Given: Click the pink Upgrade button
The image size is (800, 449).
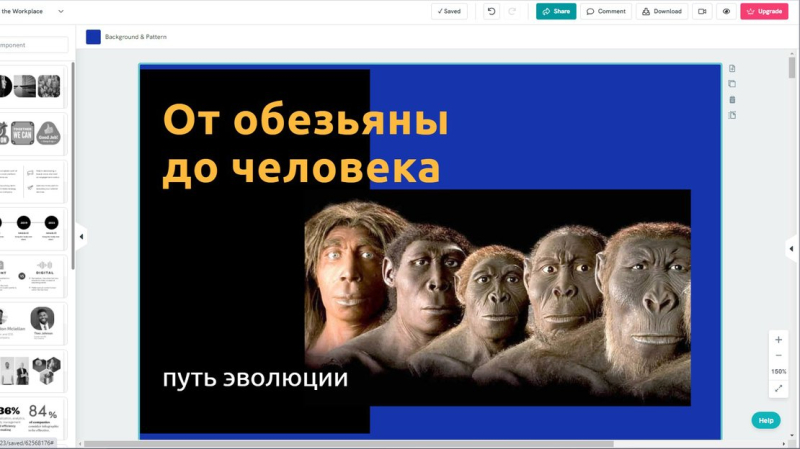Looking at the screenshot, I should tap(764, 11).
